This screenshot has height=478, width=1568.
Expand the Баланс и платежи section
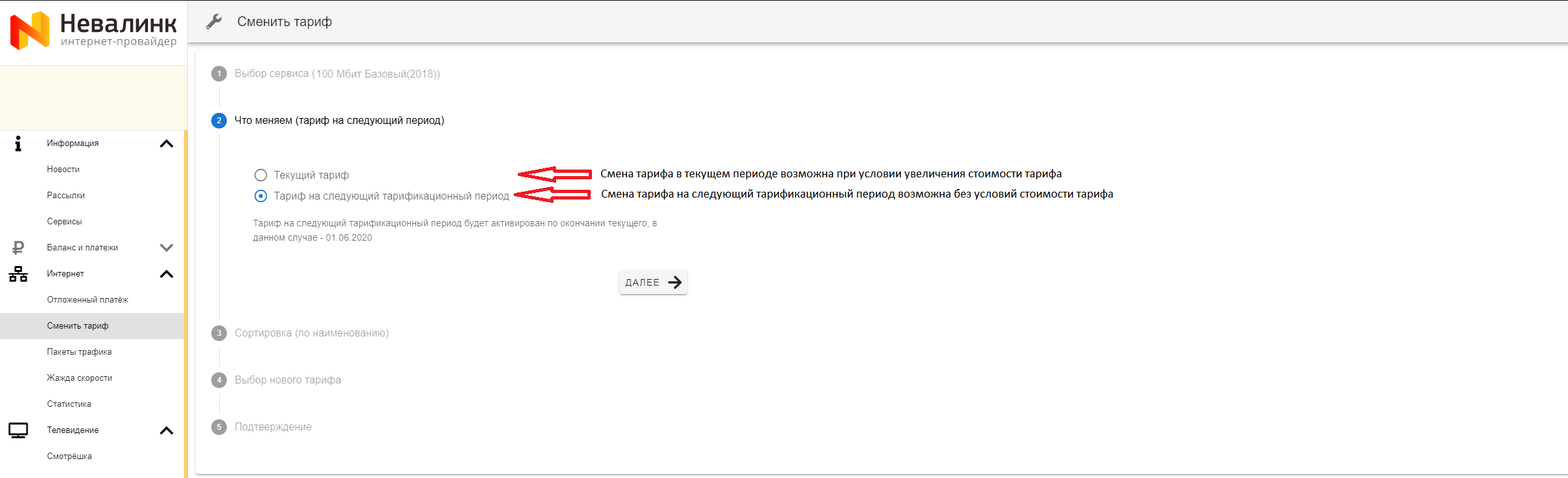click(x=167, y=248)
